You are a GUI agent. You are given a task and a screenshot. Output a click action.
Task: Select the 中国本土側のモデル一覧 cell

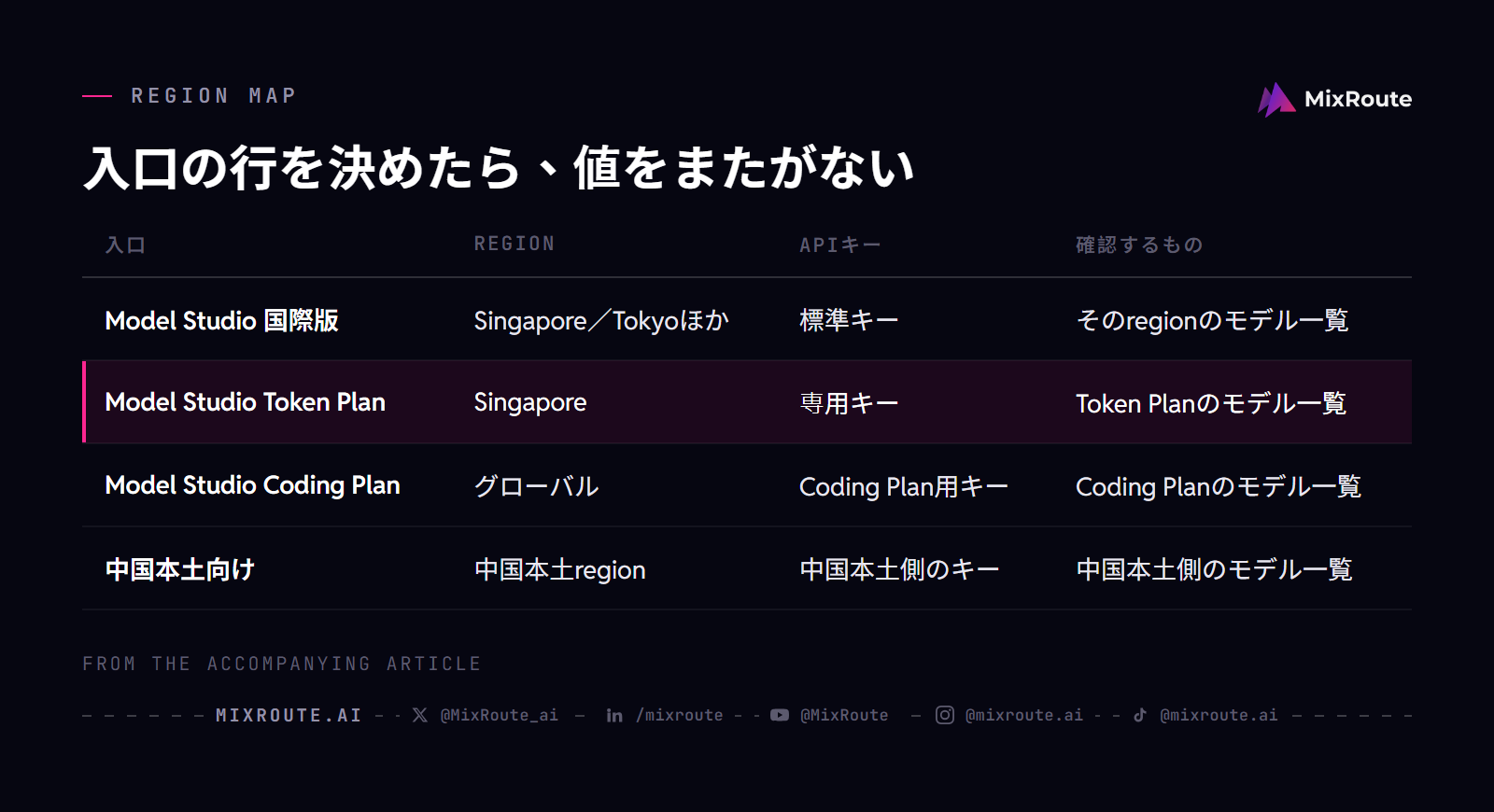tap(1214, 569)
